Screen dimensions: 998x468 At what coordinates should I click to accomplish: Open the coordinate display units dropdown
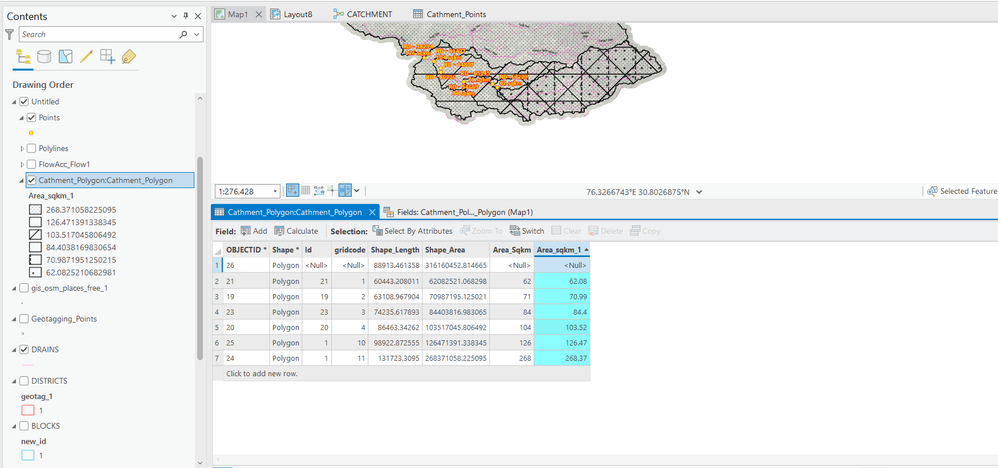(699, 191)
